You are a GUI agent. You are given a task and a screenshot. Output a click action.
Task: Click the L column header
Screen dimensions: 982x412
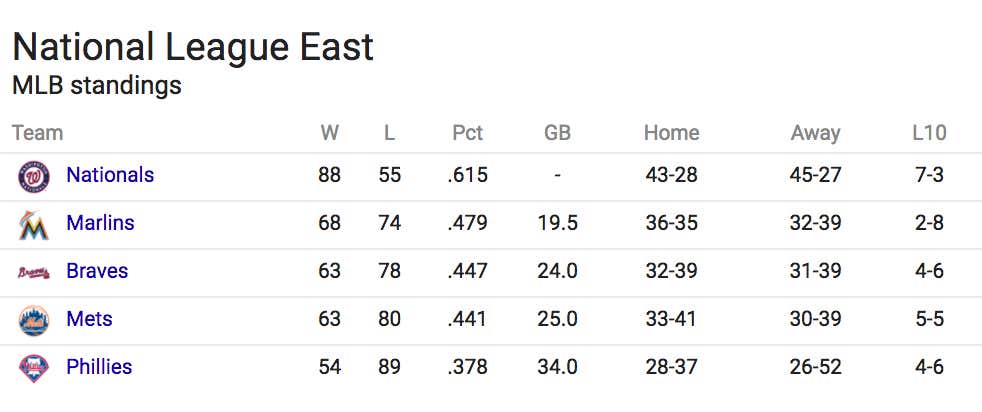[390, 133]
